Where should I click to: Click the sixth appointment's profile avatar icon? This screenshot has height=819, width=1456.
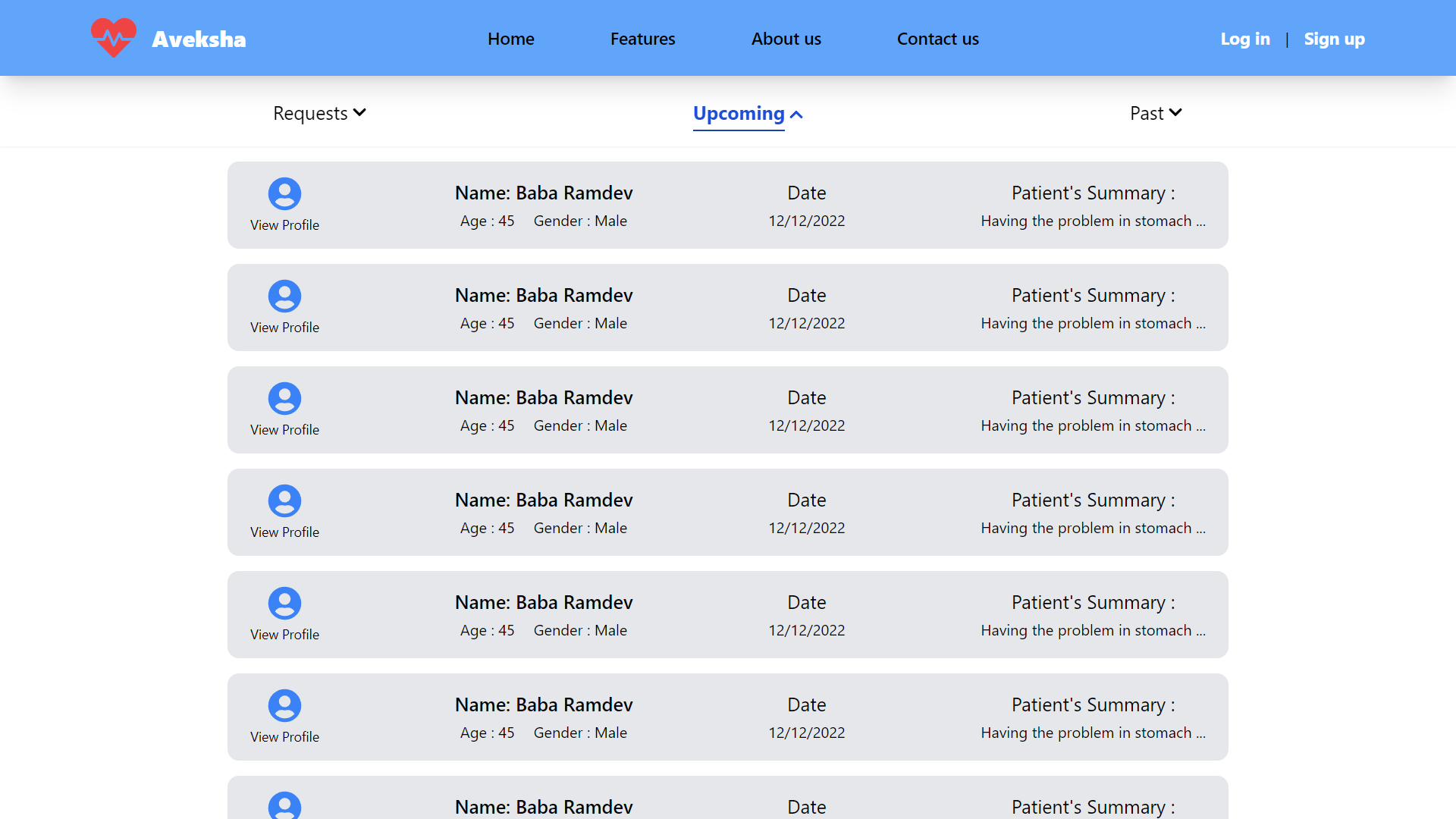pyautogui.click(x=284, y=706)
